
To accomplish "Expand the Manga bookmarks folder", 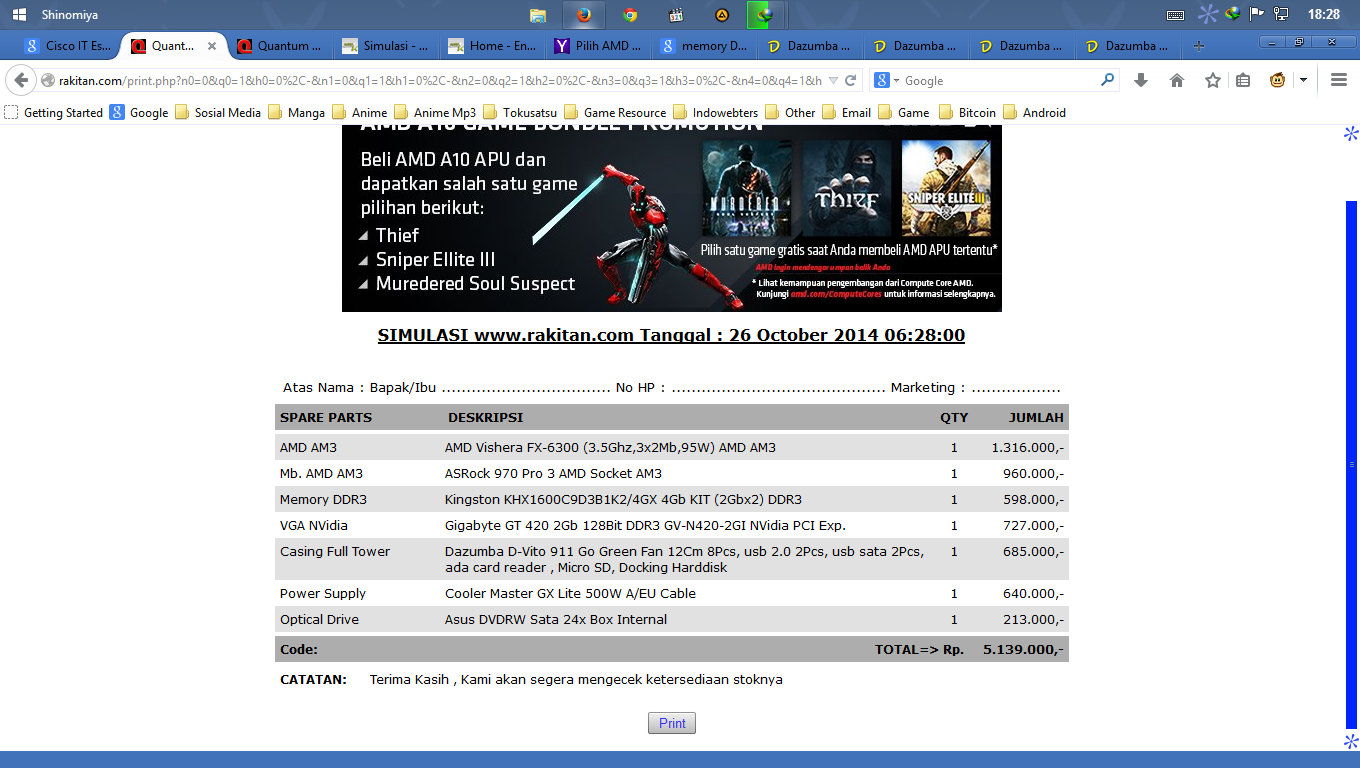I will (x=296, y=113).
